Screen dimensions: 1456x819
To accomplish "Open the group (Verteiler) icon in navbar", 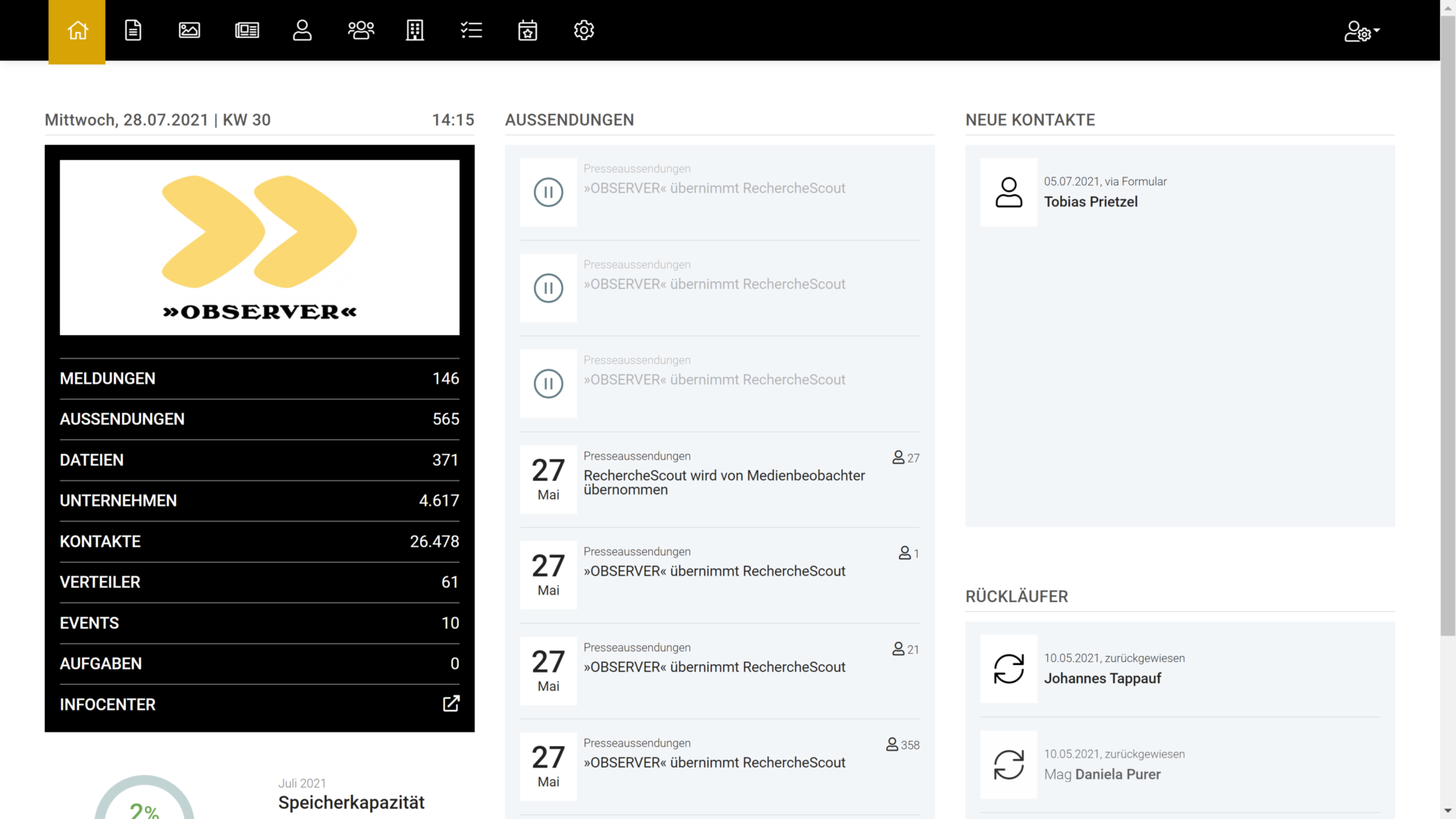I will pyautogui.click(x=361, y=30).
